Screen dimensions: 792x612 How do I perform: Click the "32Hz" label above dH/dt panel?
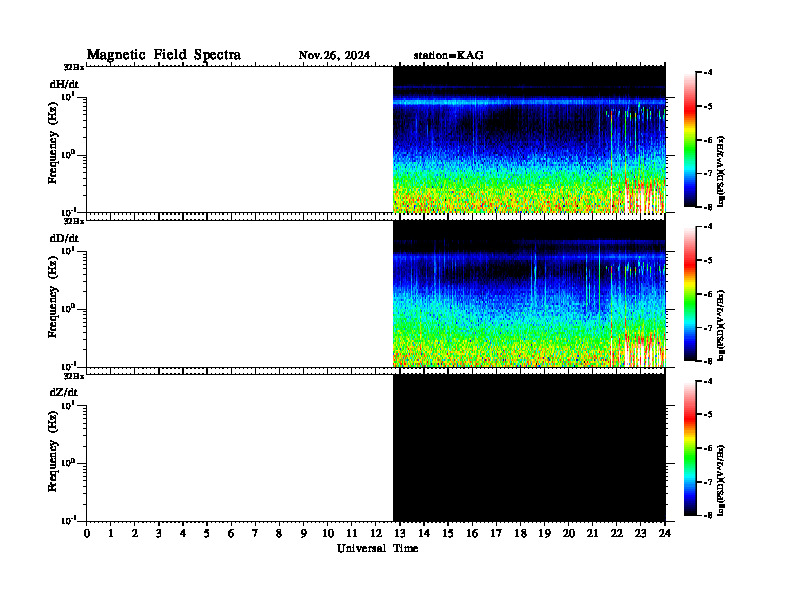(x=73, y=67)
